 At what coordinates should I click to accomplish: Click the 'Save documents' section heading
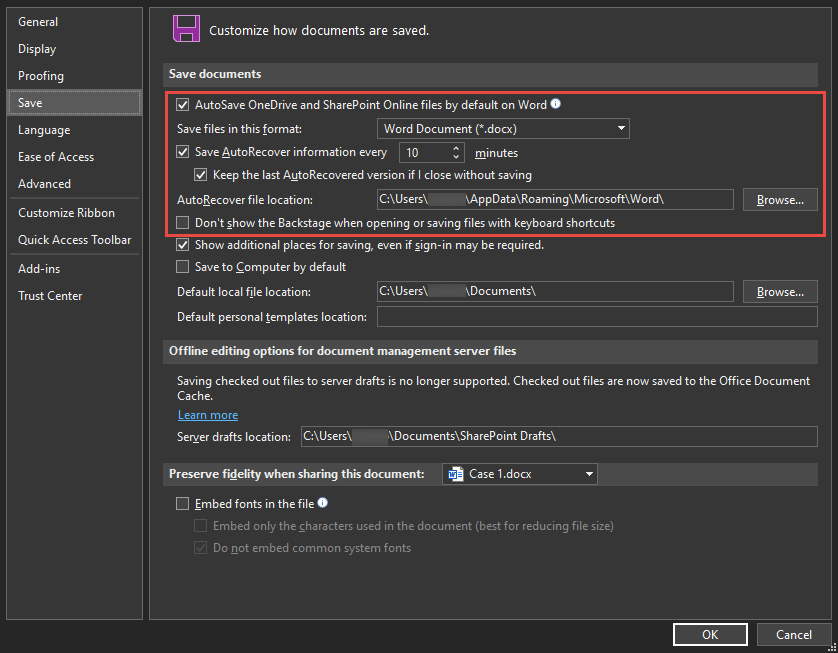point(215,74)
